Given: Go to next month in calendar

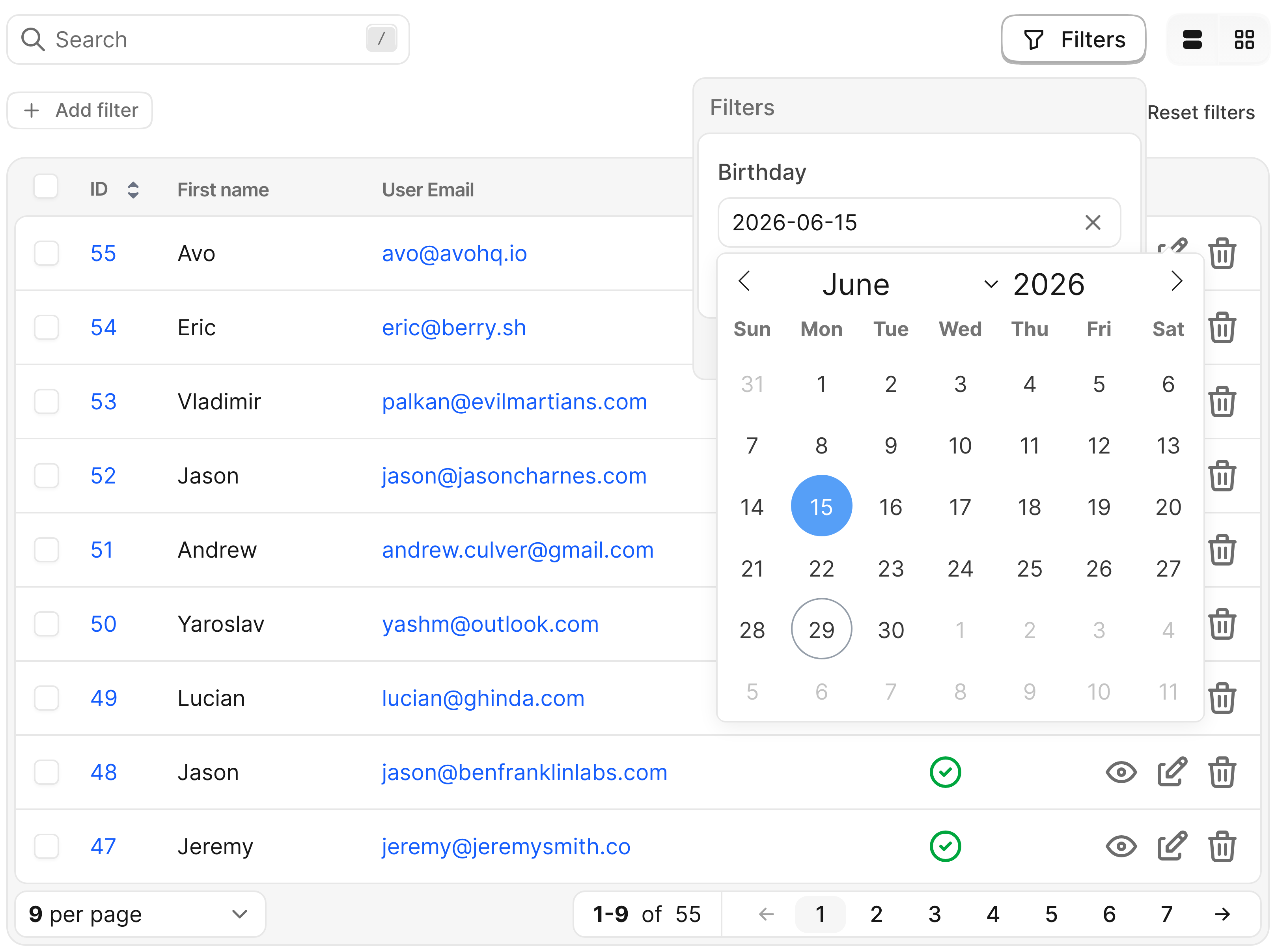Looking at the screenshot, I should point(1176,281).
